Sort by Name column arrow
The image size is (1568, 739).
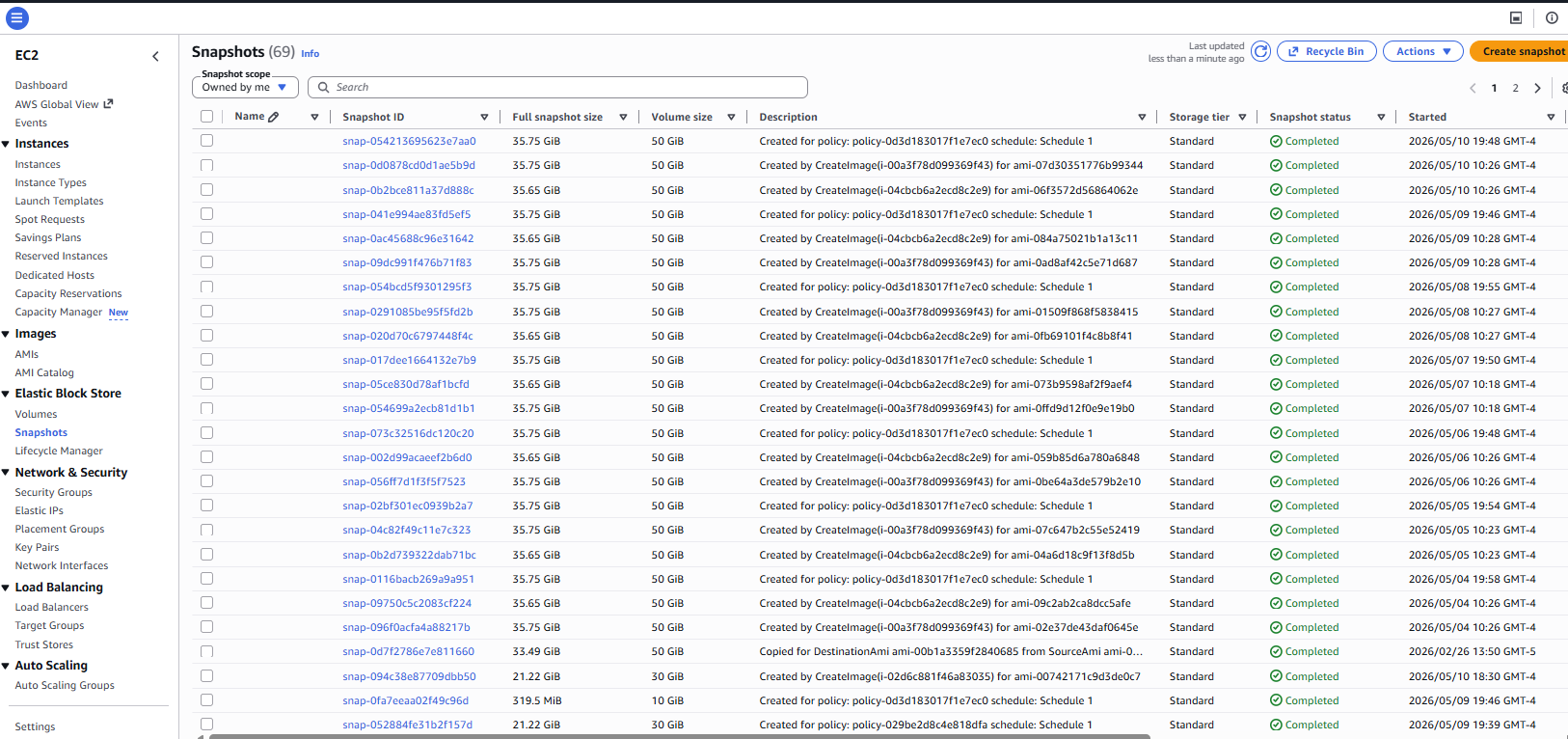(314, 117)
